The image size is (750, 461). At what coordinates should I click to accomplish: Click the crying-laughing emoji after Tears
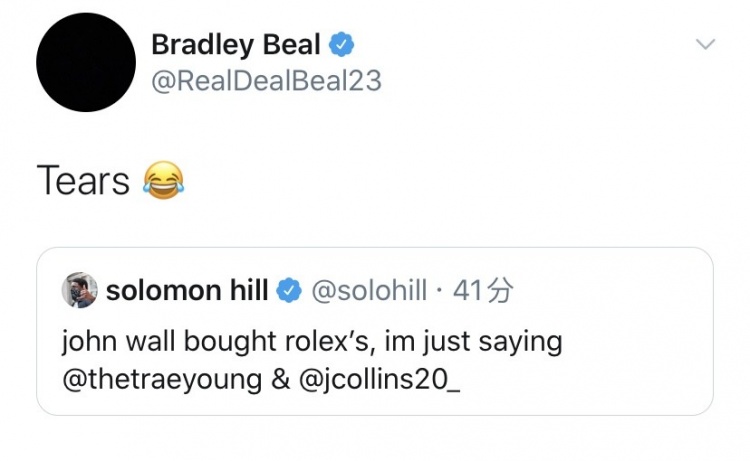coord(164,180)
